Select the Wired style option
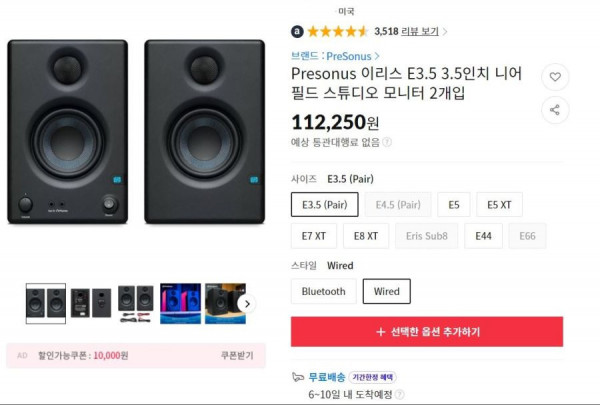Viewport: 600px width, 405px height. [386, 291]
